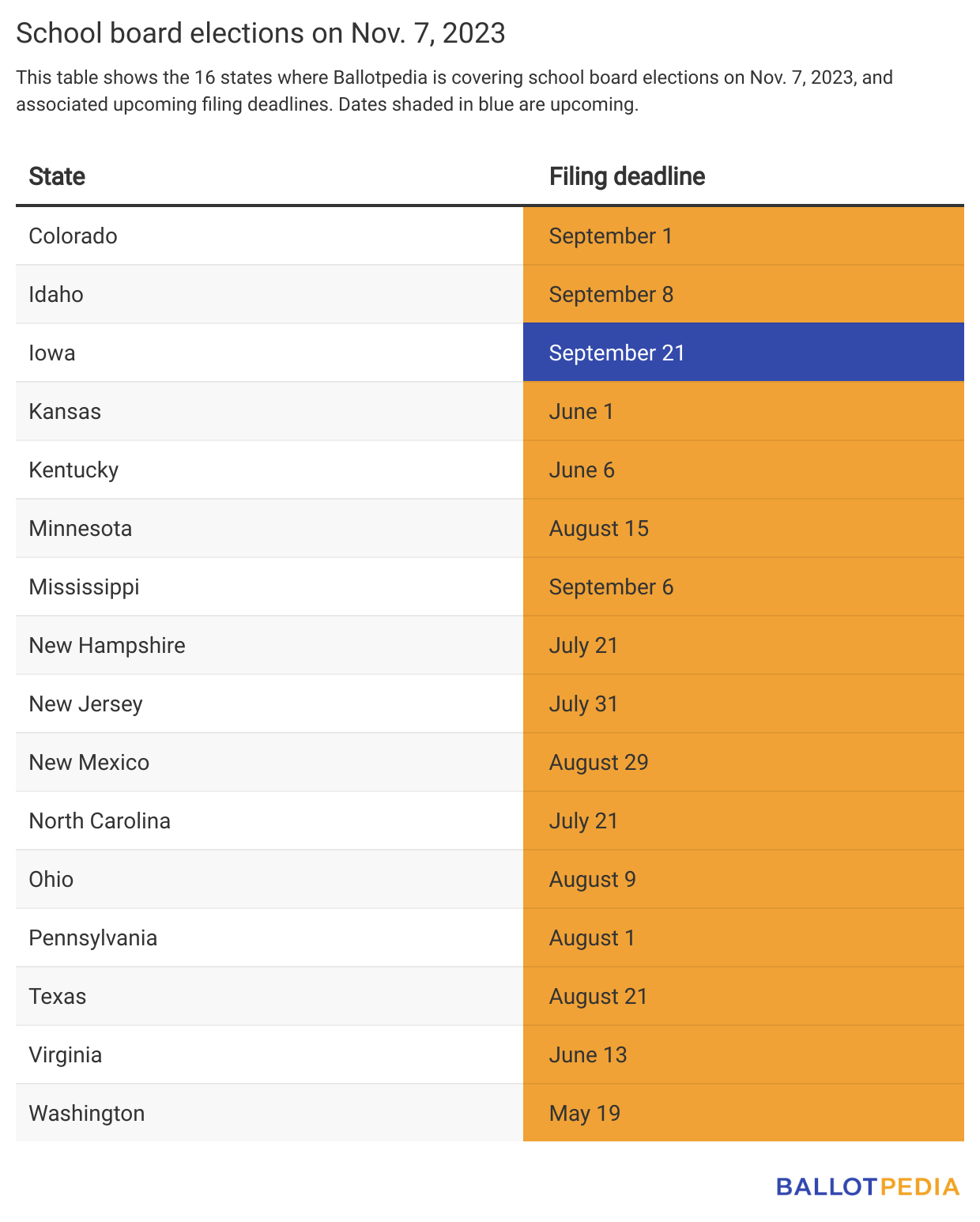This screenshot has width=980, height=1222.
Task: Select Texas's August 21 deadline cell
Action: tap(598, 996)
